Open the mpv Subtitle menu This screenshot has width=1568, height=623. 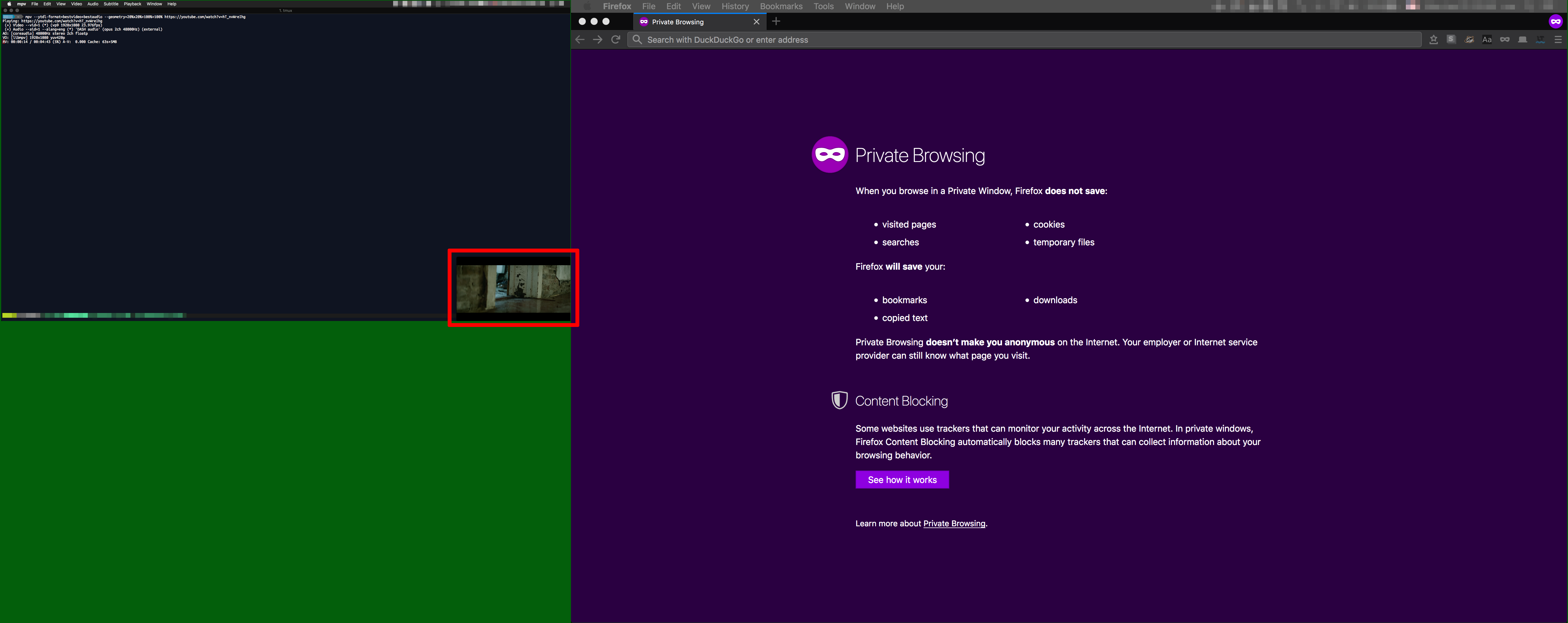point(111,4)
